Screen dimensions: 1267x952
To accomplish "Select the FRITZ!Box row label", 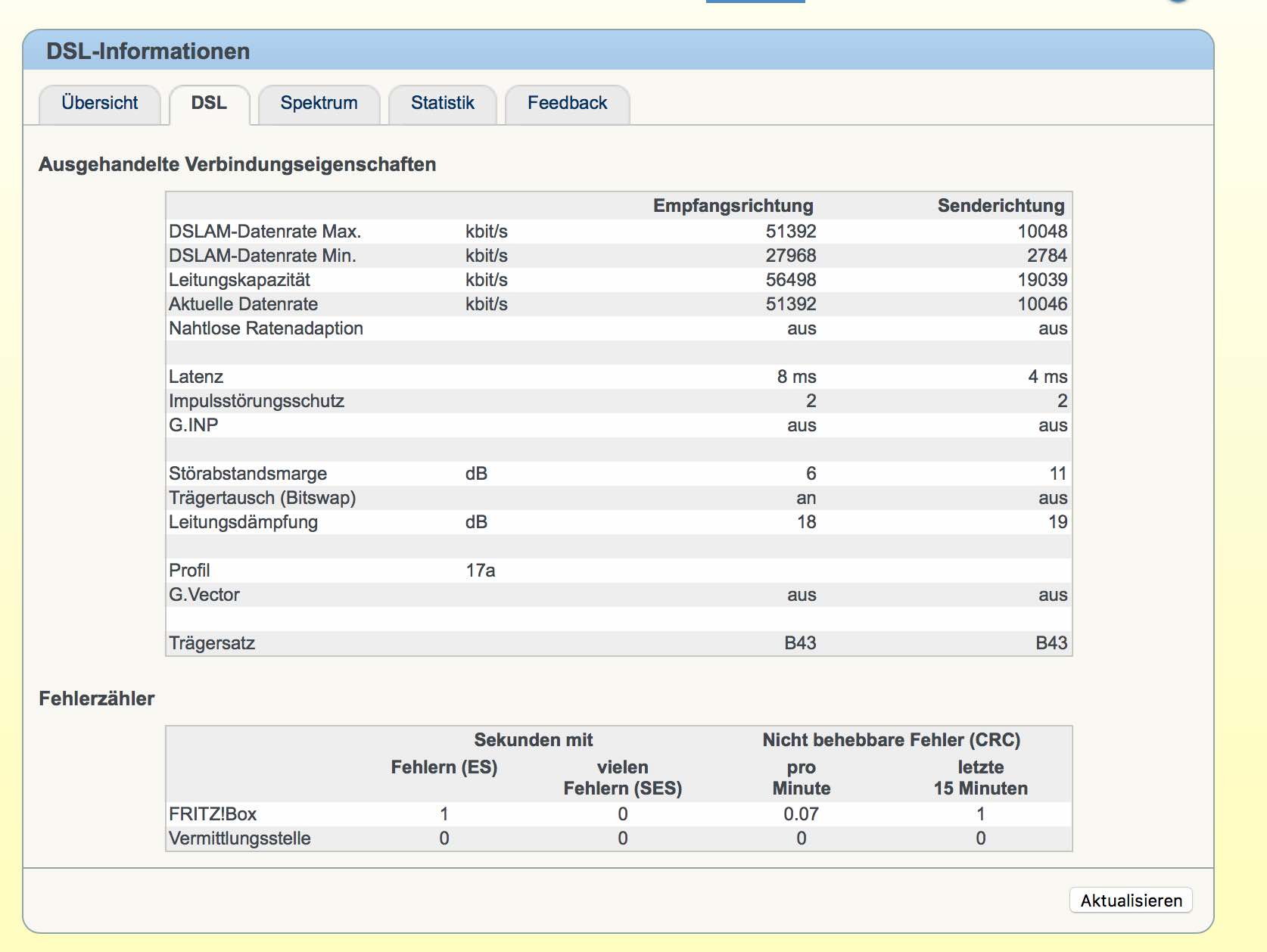I will [x=213, y=814].
